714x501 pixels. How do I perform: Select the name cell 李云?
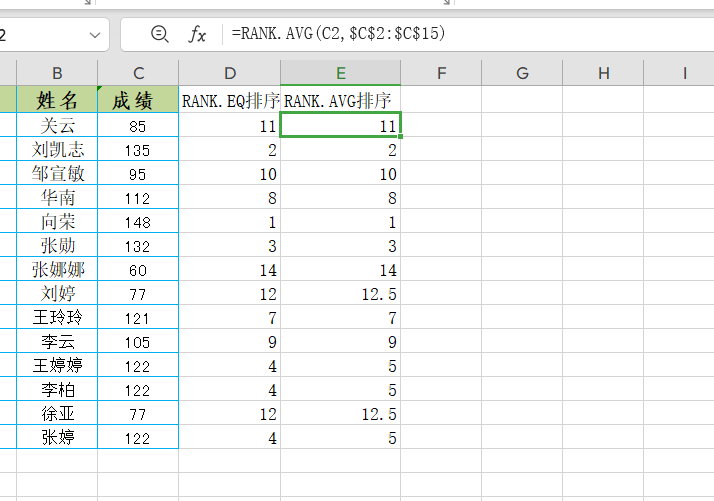(57, 342)
